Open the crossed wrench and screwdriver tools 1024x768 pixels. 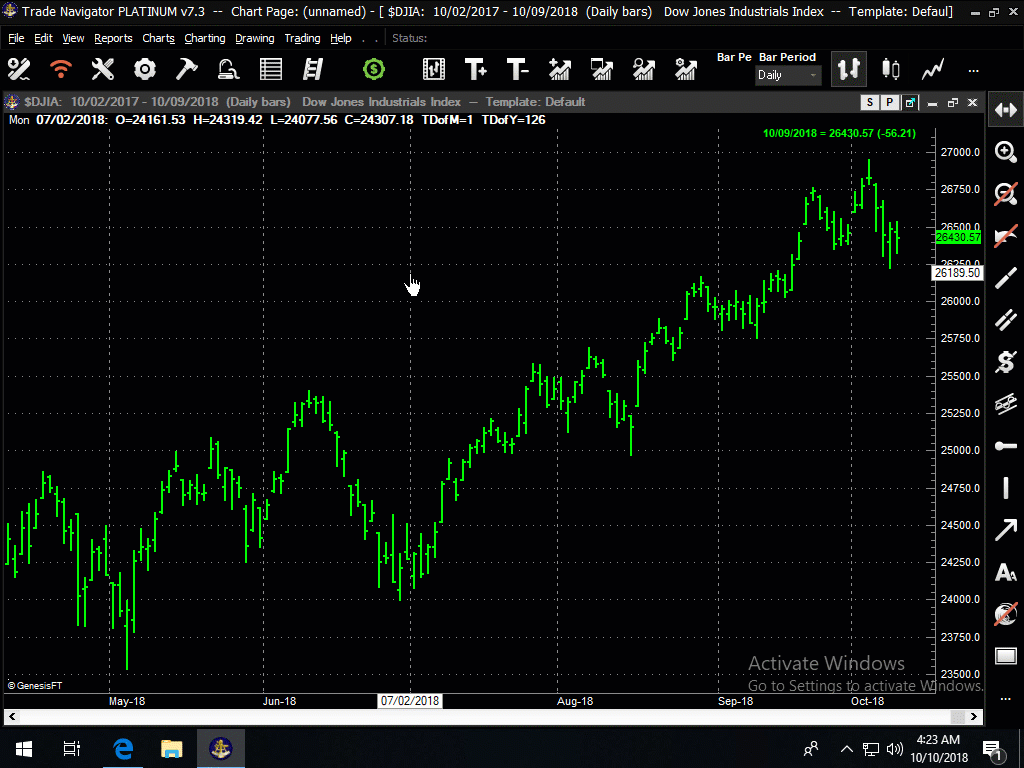(x=103, y=69)
